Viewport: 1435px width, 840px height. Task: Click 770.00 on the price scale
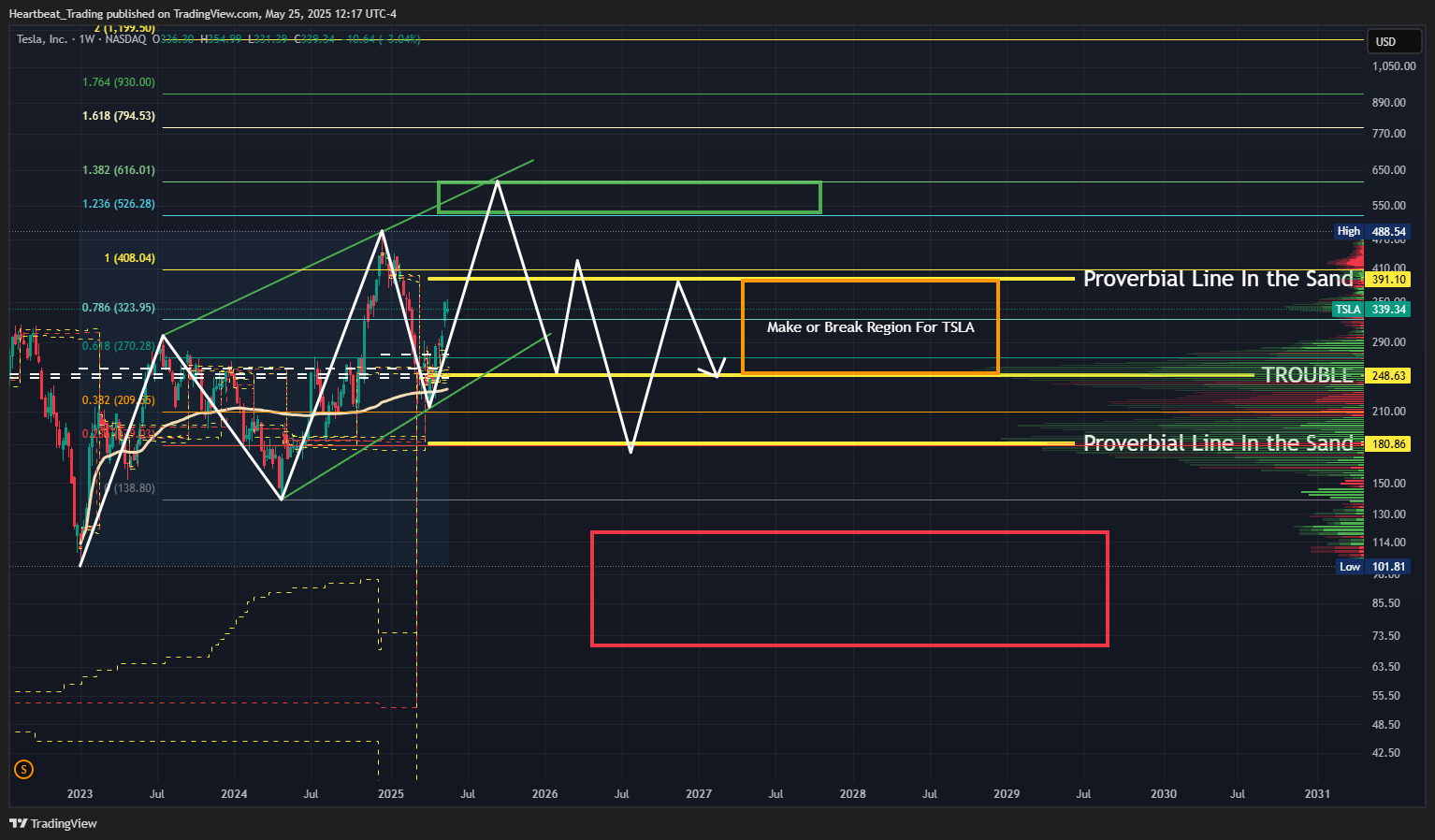click(x=1389, y=134)
